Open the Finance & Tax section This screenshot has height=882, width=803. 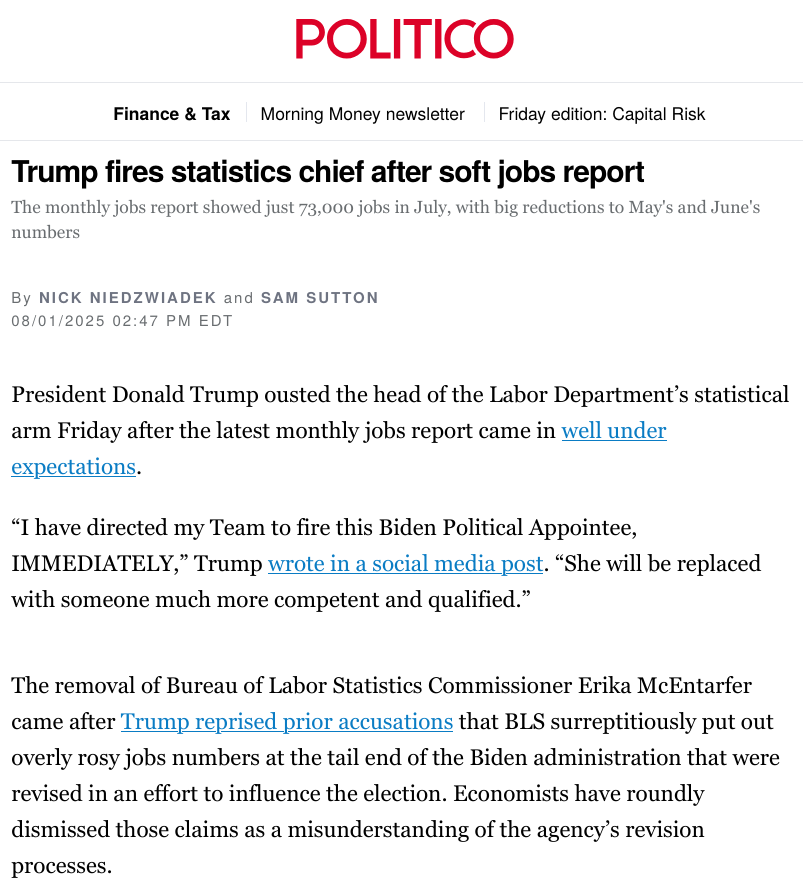point(171,114)
